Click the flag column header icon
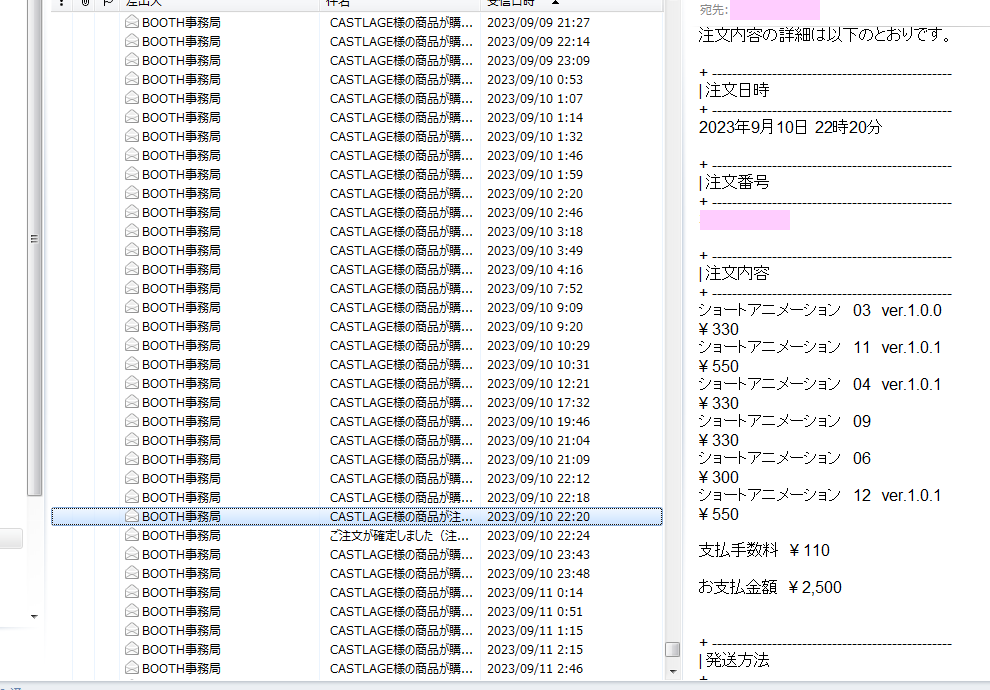The image size is (990, 690). [108, 4]
